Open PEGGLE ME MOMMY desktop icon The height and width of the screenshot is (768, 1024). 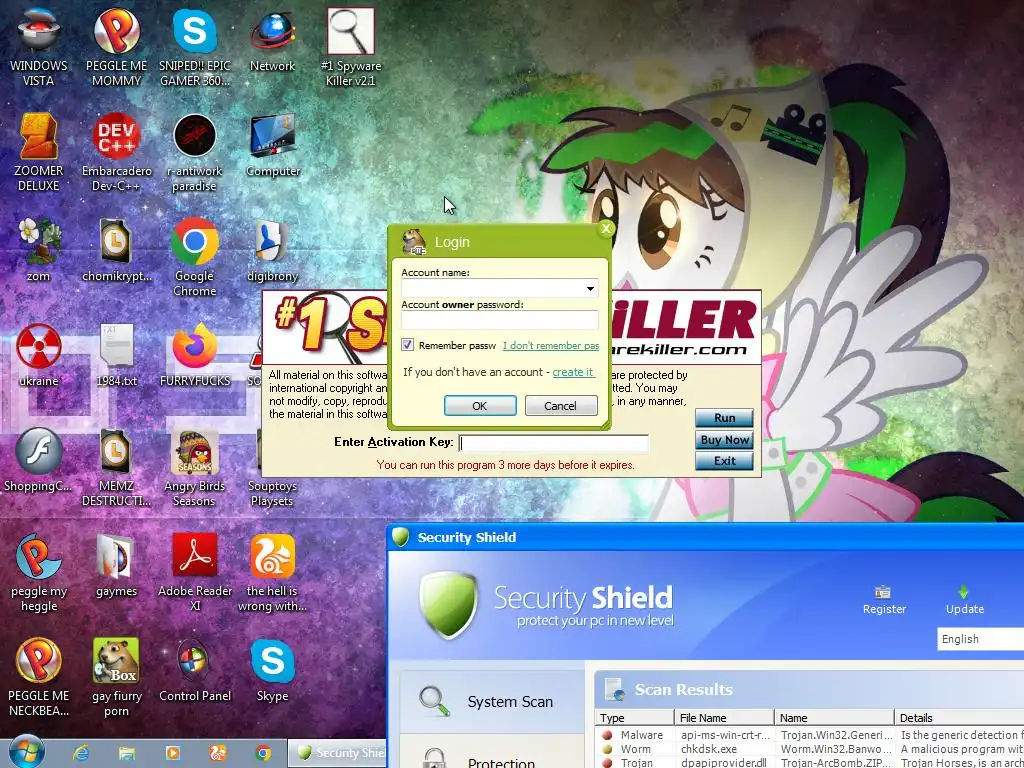[x=116, y=48]
